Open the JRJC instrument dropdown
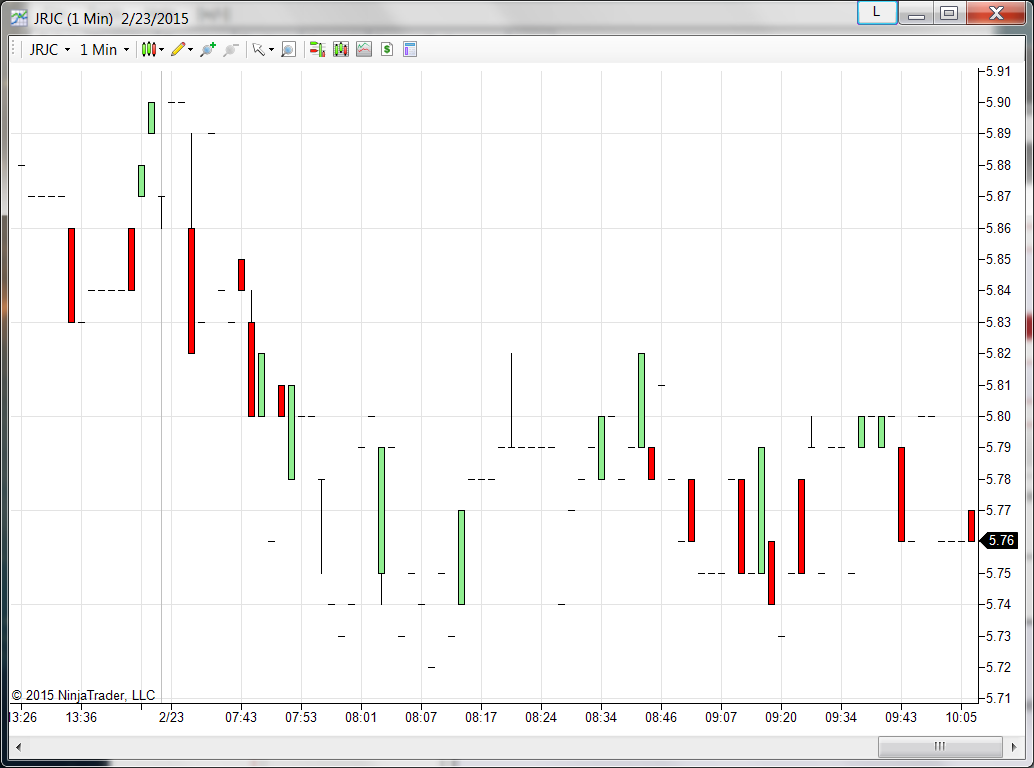This screenshot has height=768, width=1034. pos(49,49)
